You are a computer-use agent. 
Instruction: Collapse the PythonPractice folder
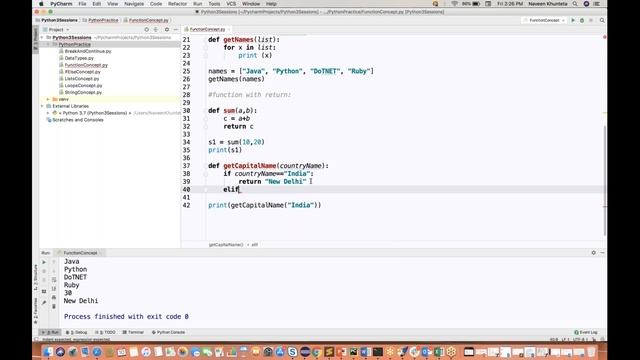(x=48, y=44)
